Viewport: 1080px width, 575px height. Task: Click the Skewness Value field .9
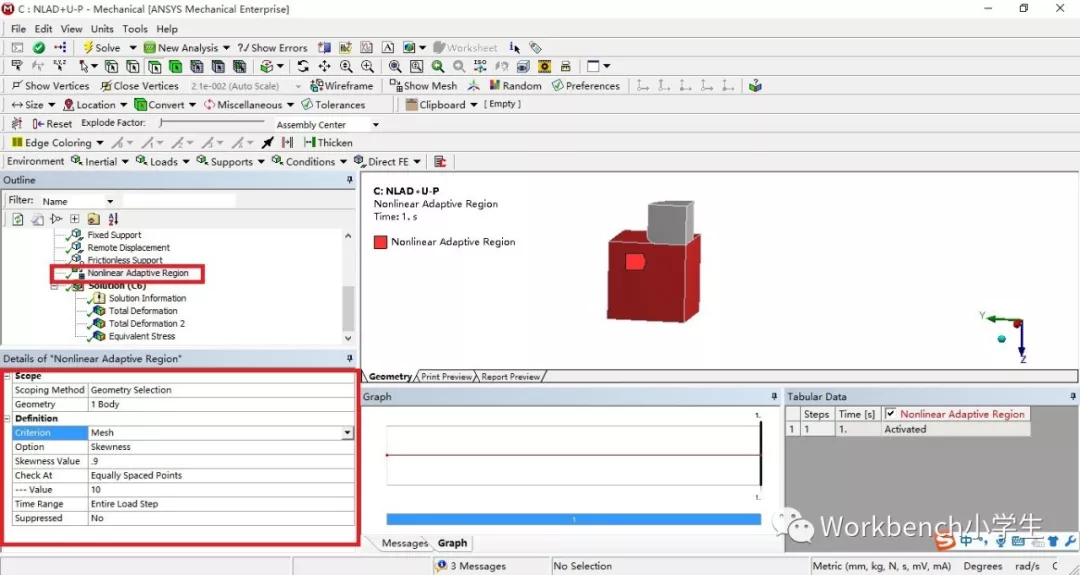click(x=221, y=461)
